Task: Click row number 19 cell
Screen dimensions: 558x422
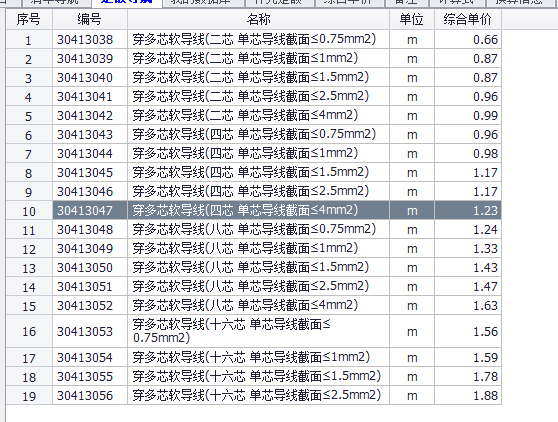Action: click(29, 396)
